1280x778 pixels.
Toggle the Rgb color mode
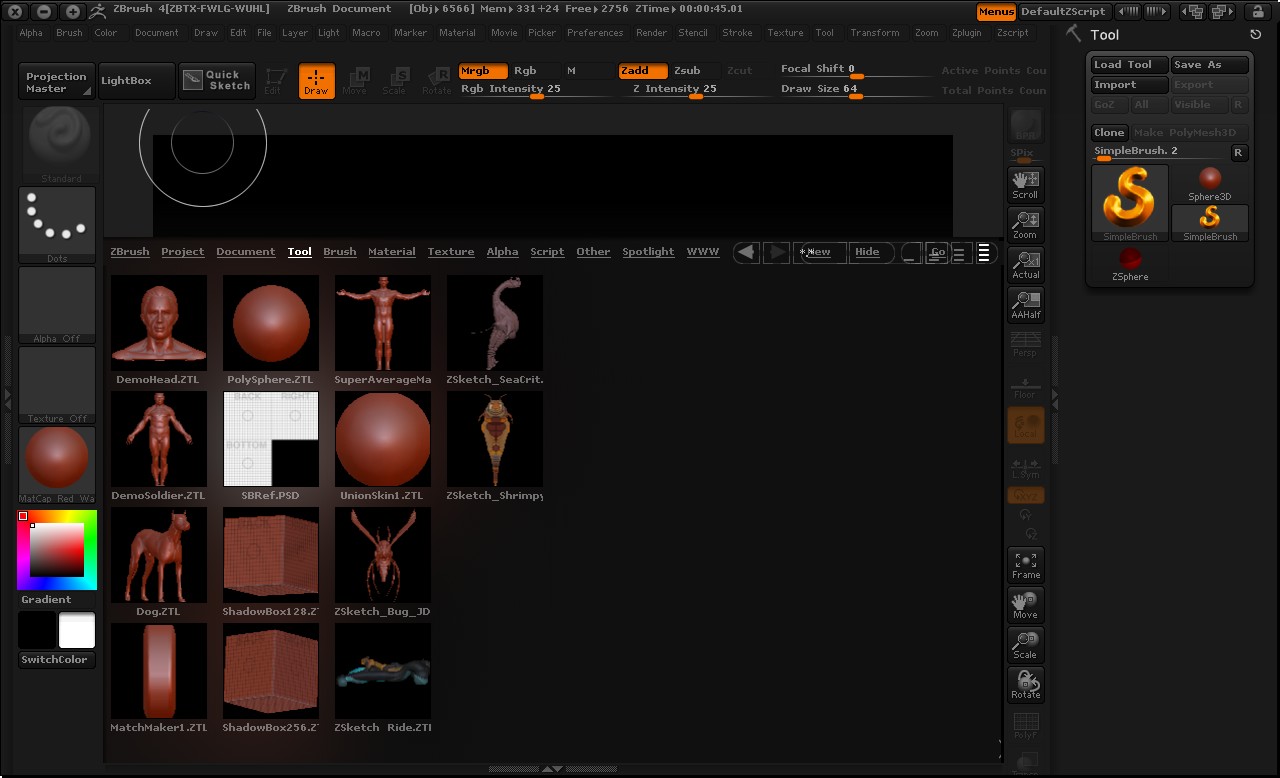(525, 71)
